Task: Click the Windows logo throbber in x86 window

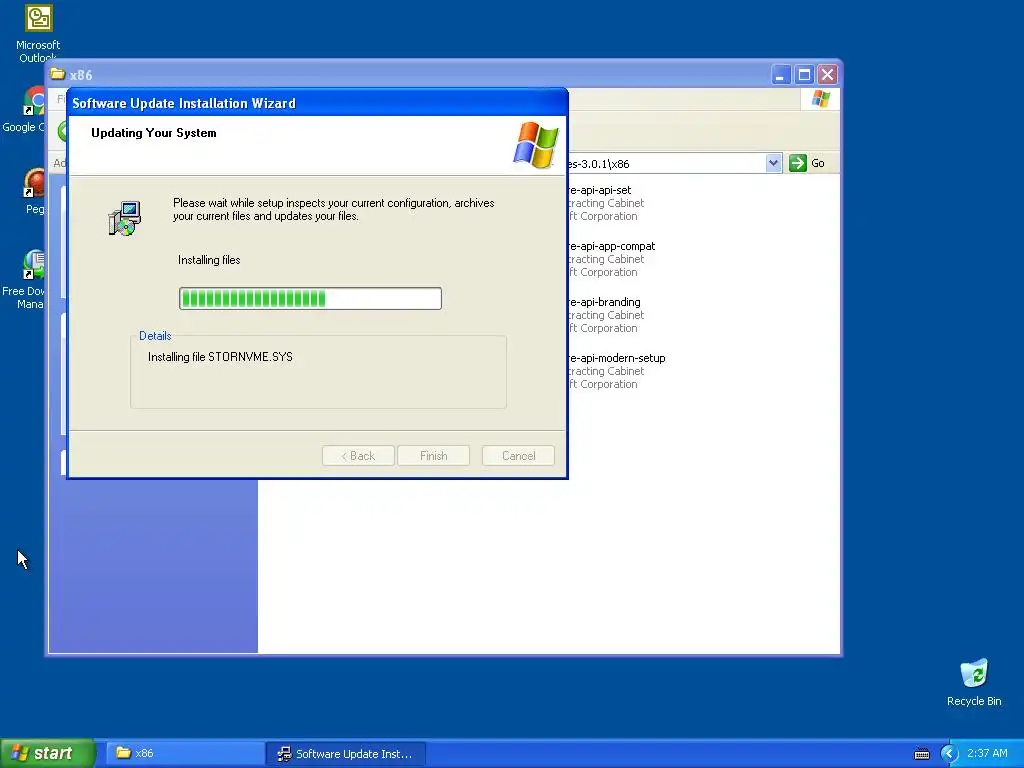Action: [x=820, y=99]
